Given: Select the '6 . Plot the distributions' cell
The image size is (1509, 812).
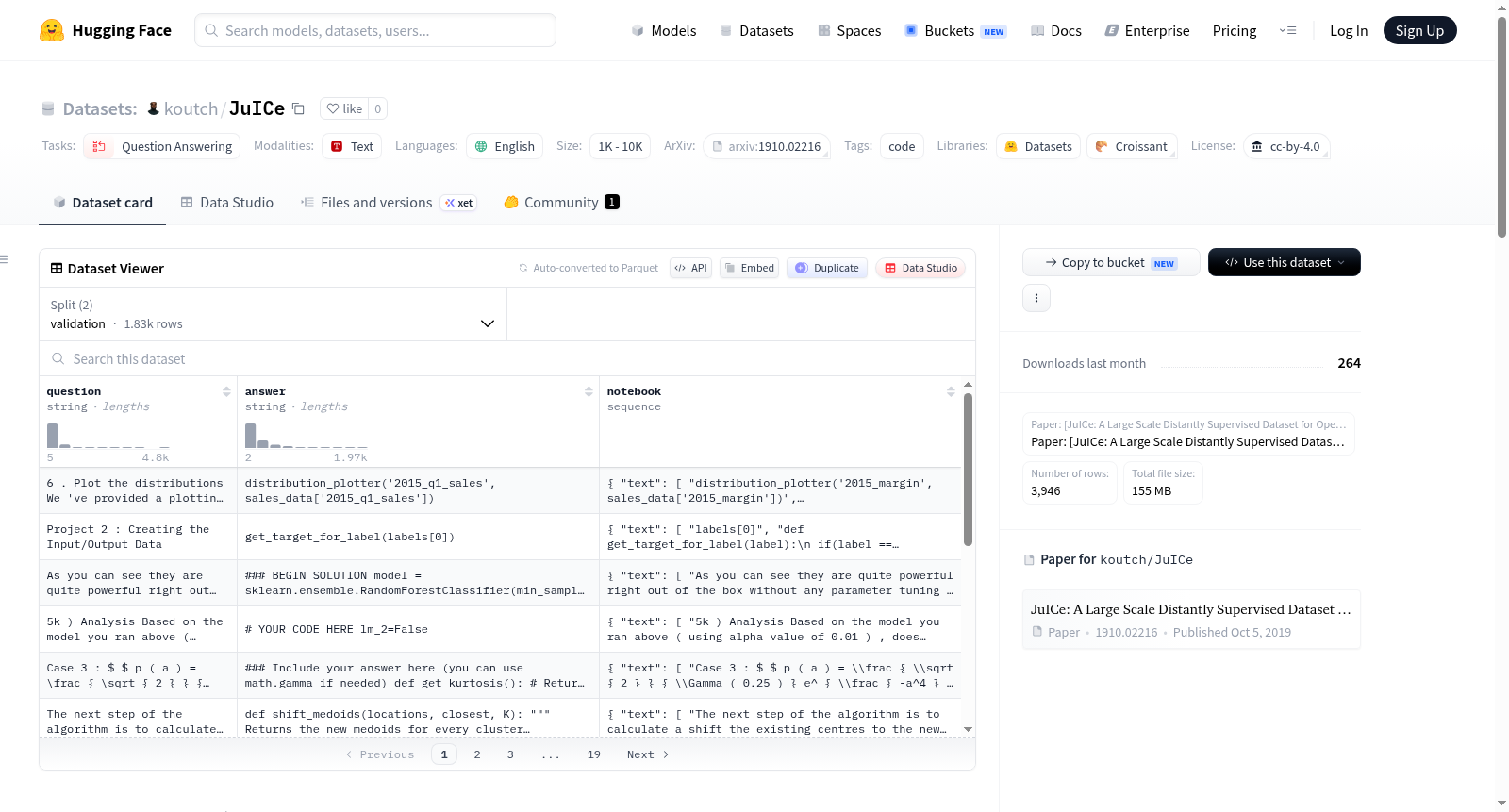Looking at the screenshot, I should 138,490.
